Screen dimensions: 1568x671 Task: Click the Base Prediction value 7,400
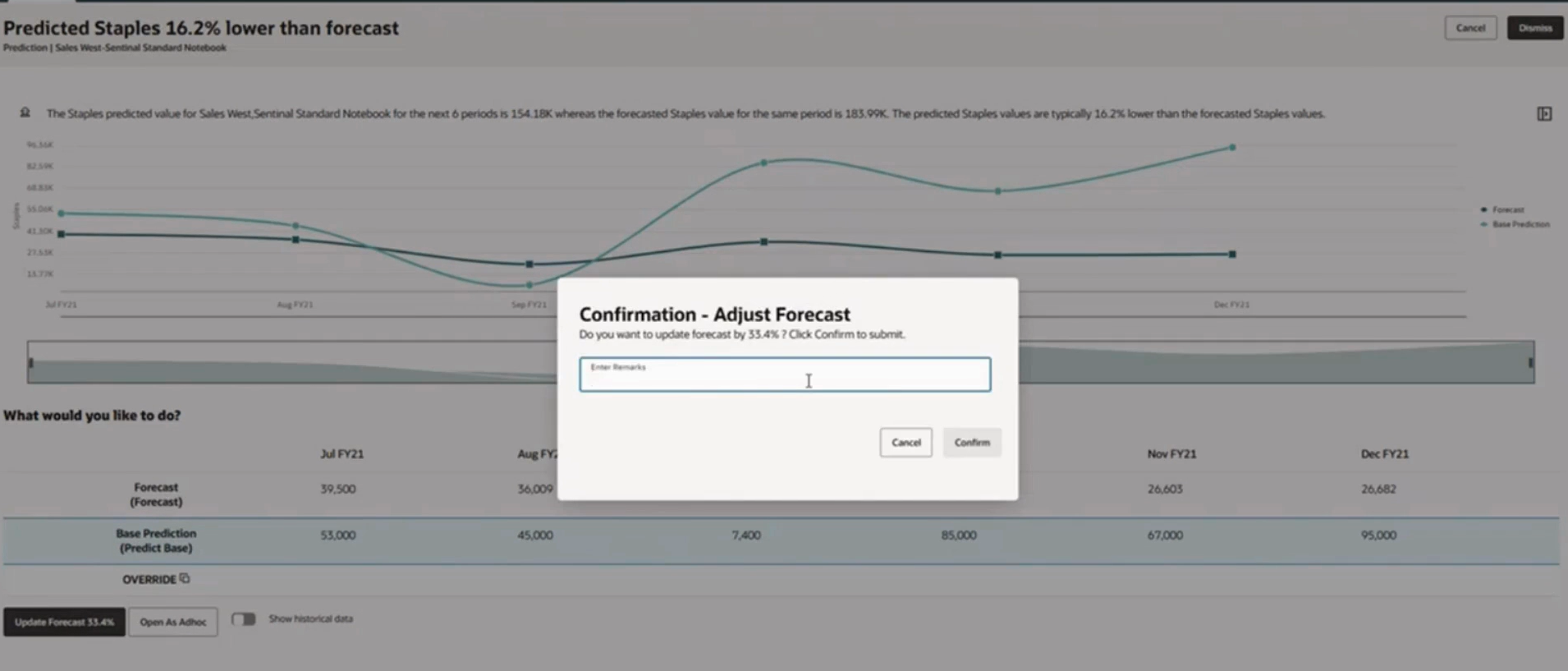(746, 535)
